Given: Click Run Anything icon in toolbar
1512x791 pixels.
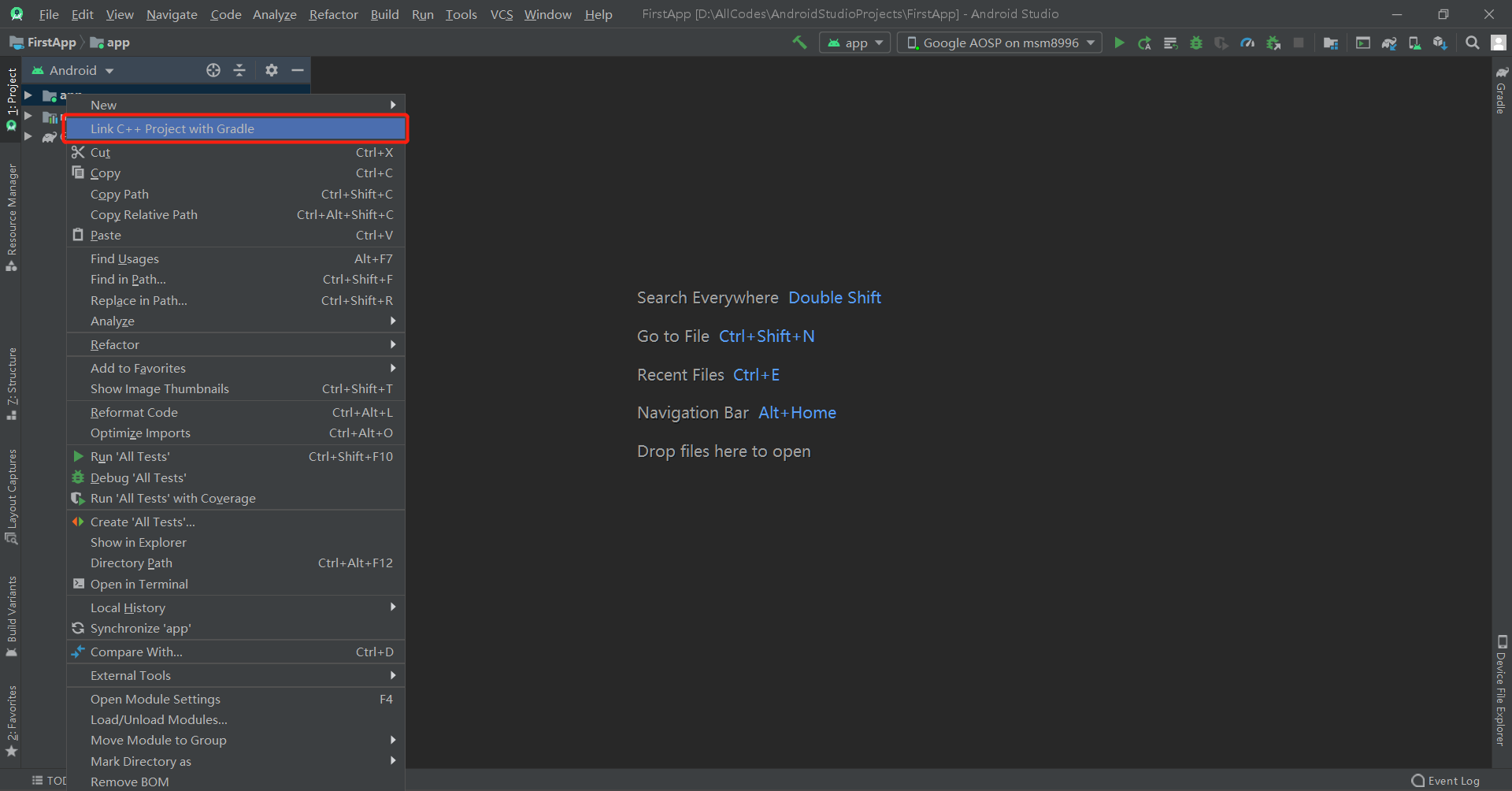Looking at the screenshot, I should coord(1363,43).
